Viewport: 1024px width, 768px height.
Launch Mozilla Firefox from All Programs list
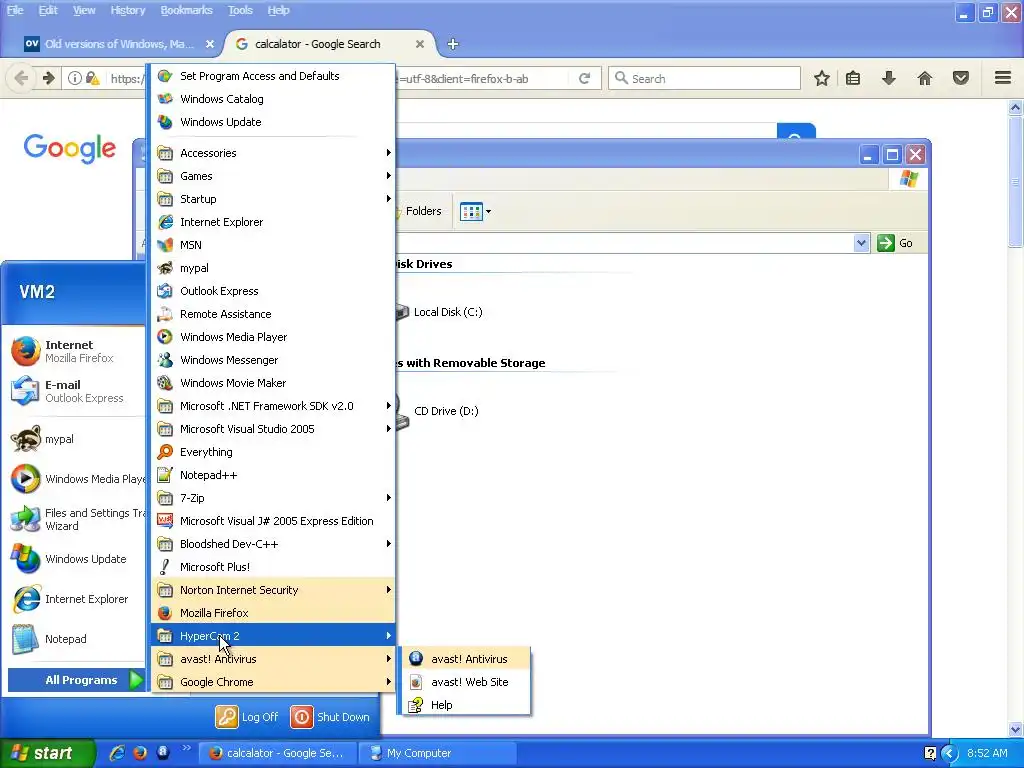273,613
